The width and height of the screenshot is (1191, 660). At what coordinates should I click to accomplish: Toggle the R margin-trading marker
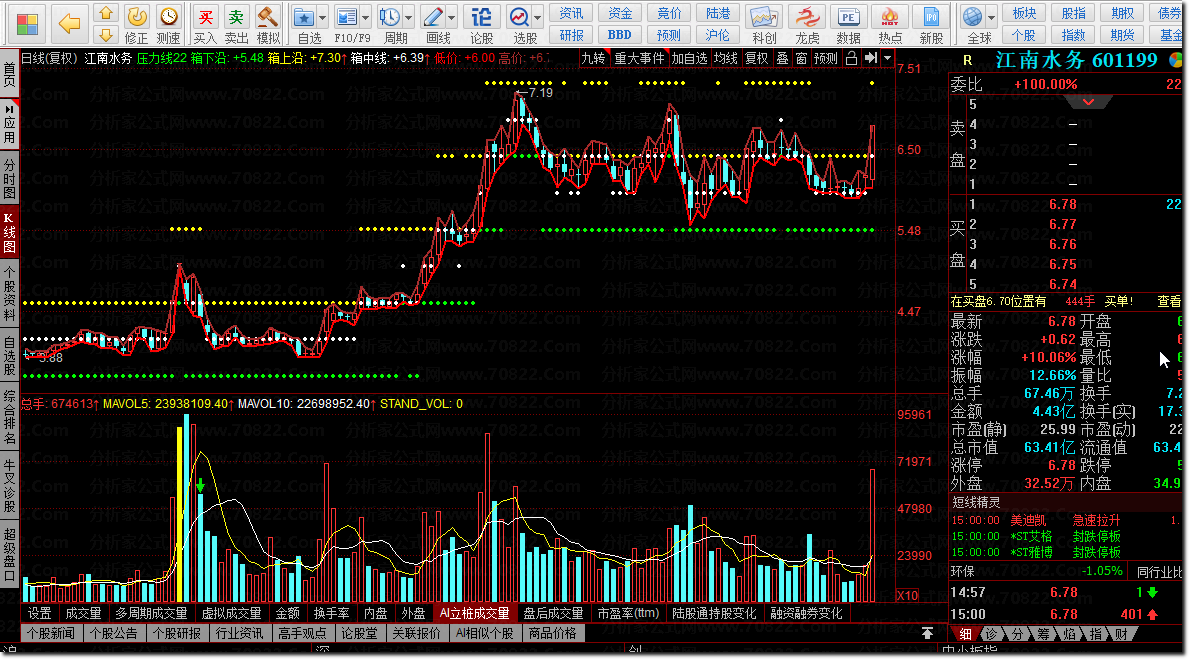point(967,60)
